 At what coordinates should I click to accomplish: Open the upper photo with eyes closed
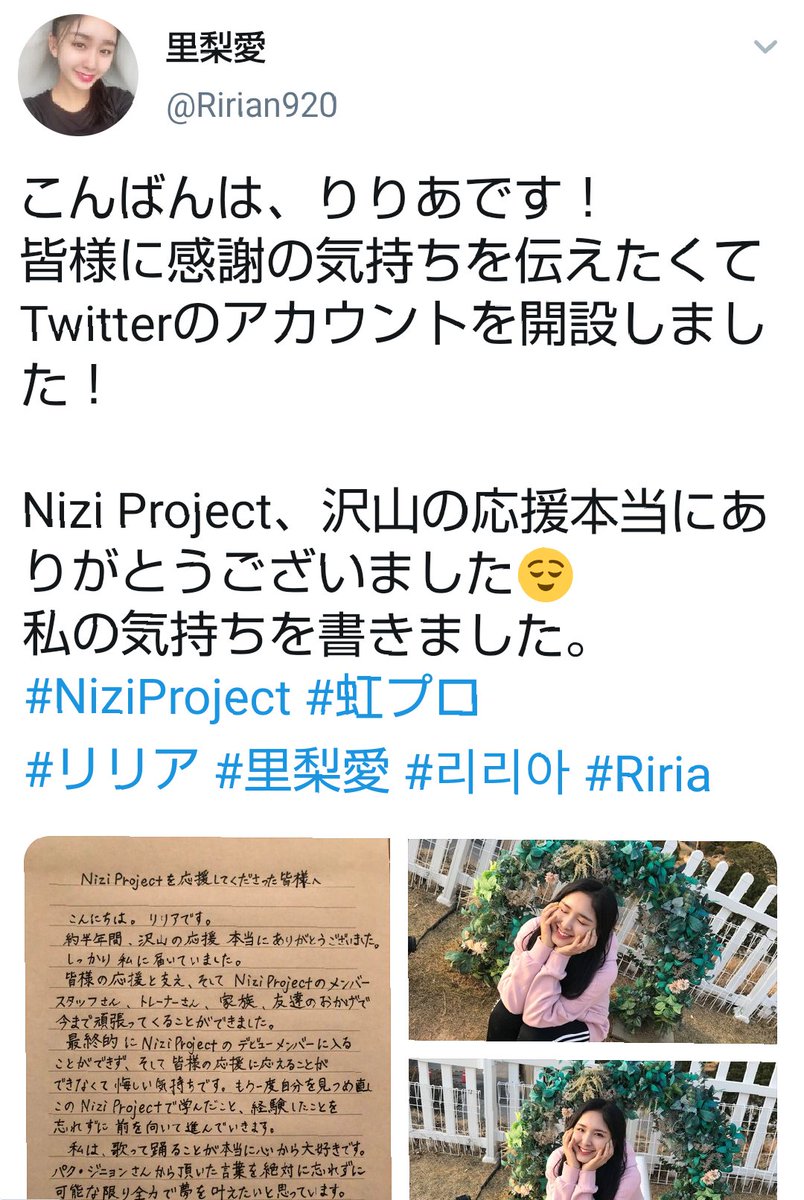(x=592, y=942)
